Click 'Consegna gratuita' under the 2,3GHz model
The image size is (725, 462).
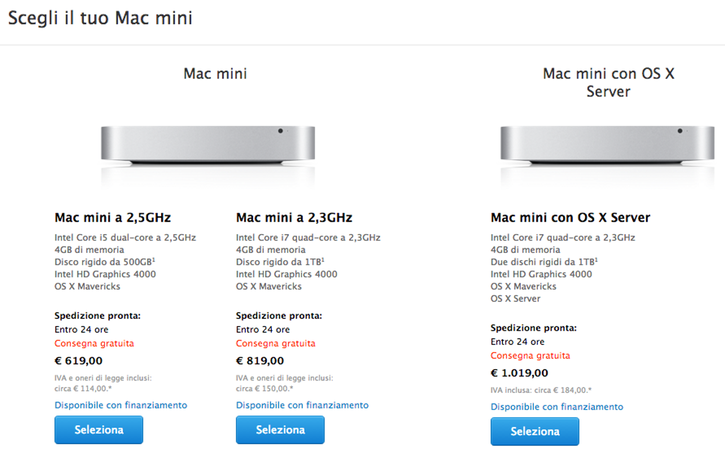276,343
